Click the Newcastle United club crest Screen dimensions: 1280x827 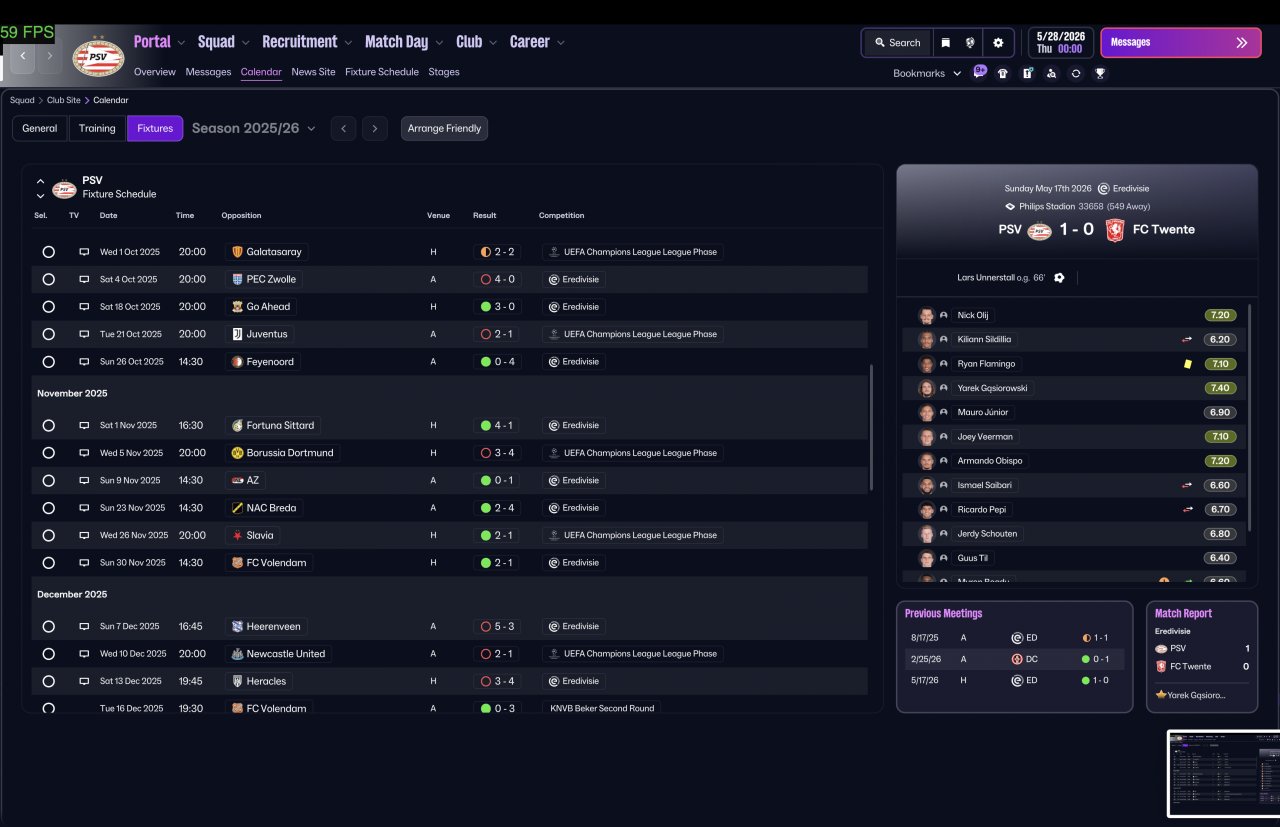[237, 654]
